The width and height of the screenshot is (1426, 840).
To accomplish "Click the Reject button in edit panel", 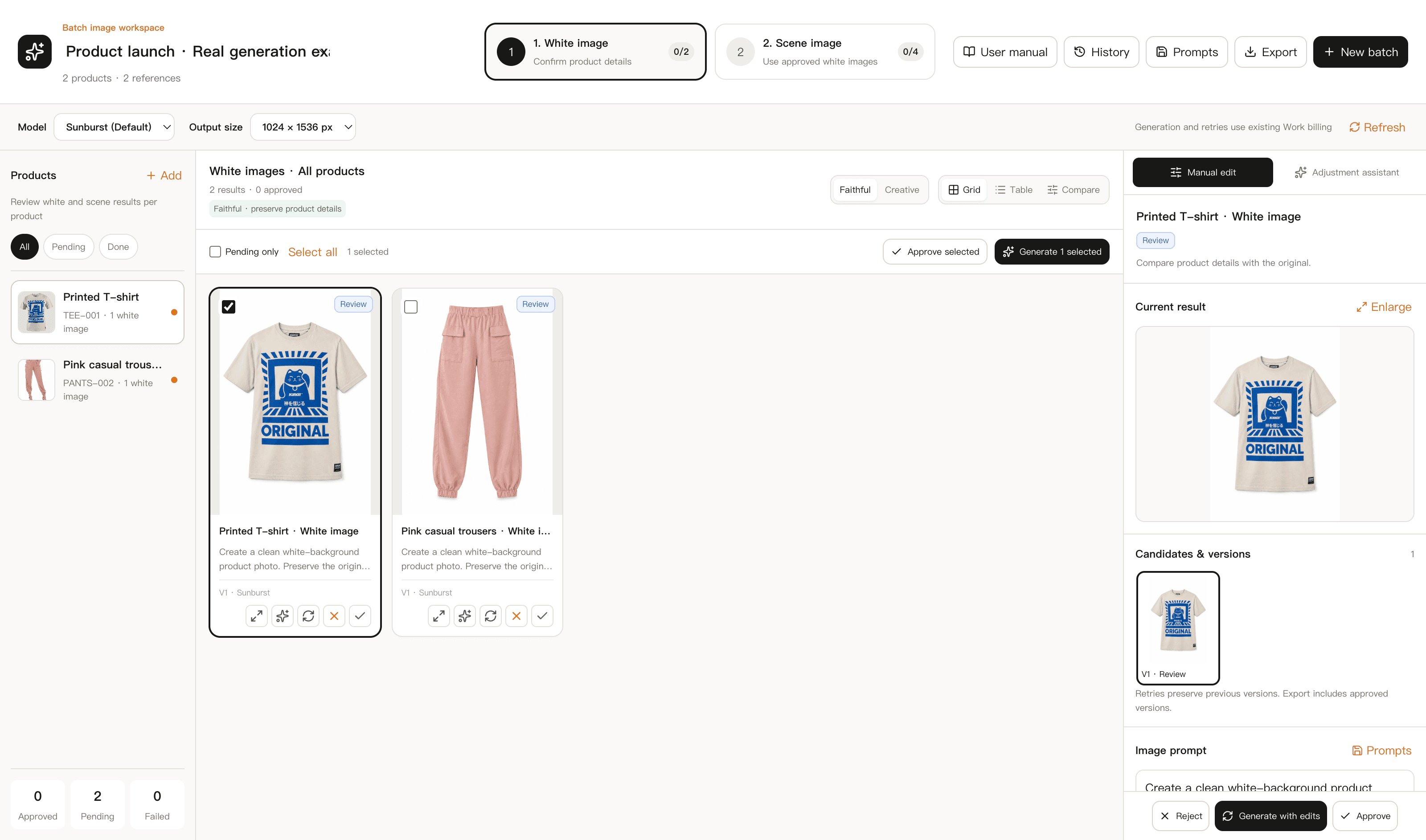I will tap(1180, 816).
